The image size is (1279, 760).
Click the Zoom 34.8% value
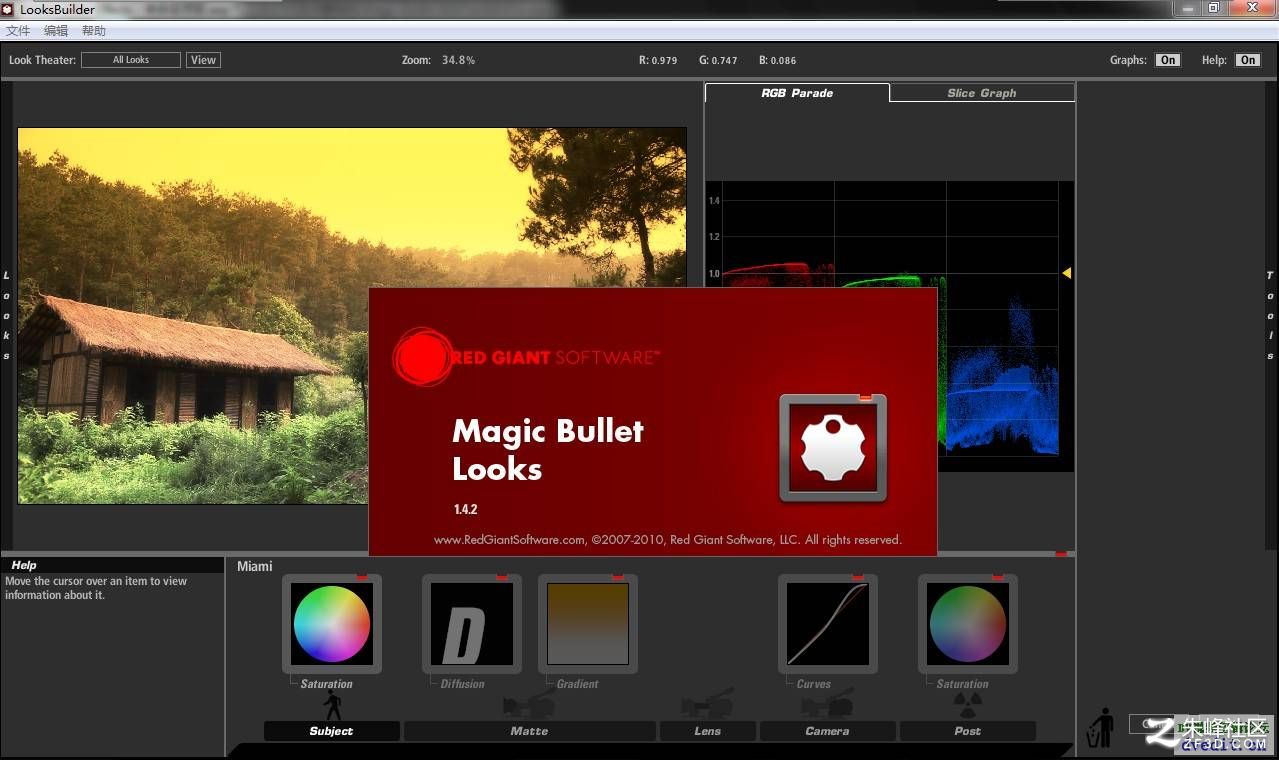click(x=459, y=60)
